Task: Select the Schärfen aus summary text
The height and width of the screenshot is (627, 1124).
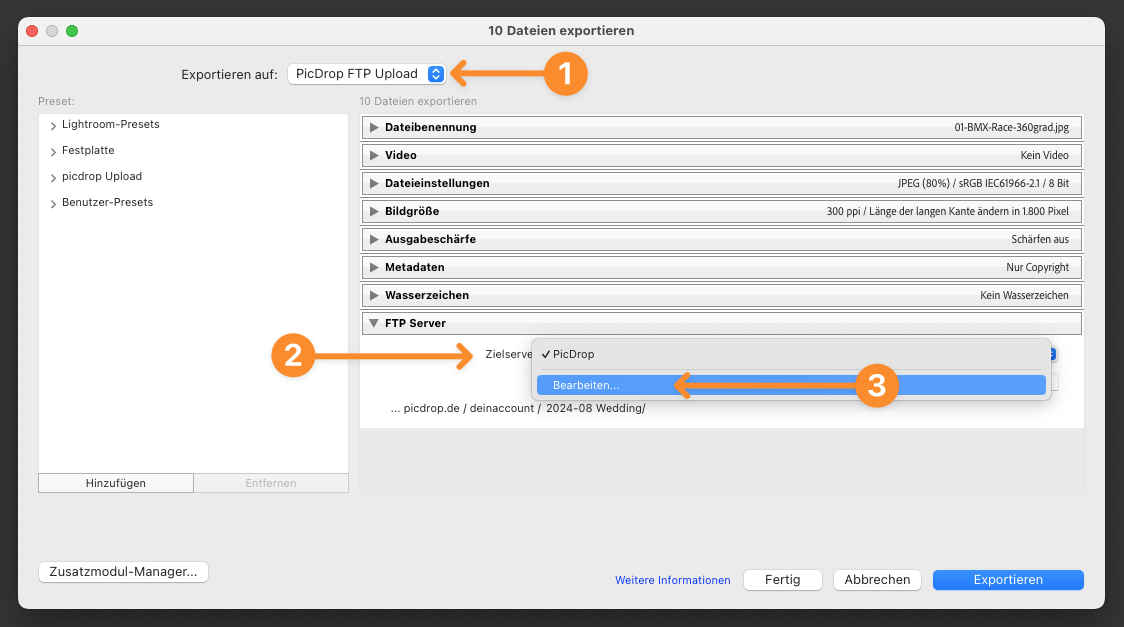Action: tap(1040, 239)
